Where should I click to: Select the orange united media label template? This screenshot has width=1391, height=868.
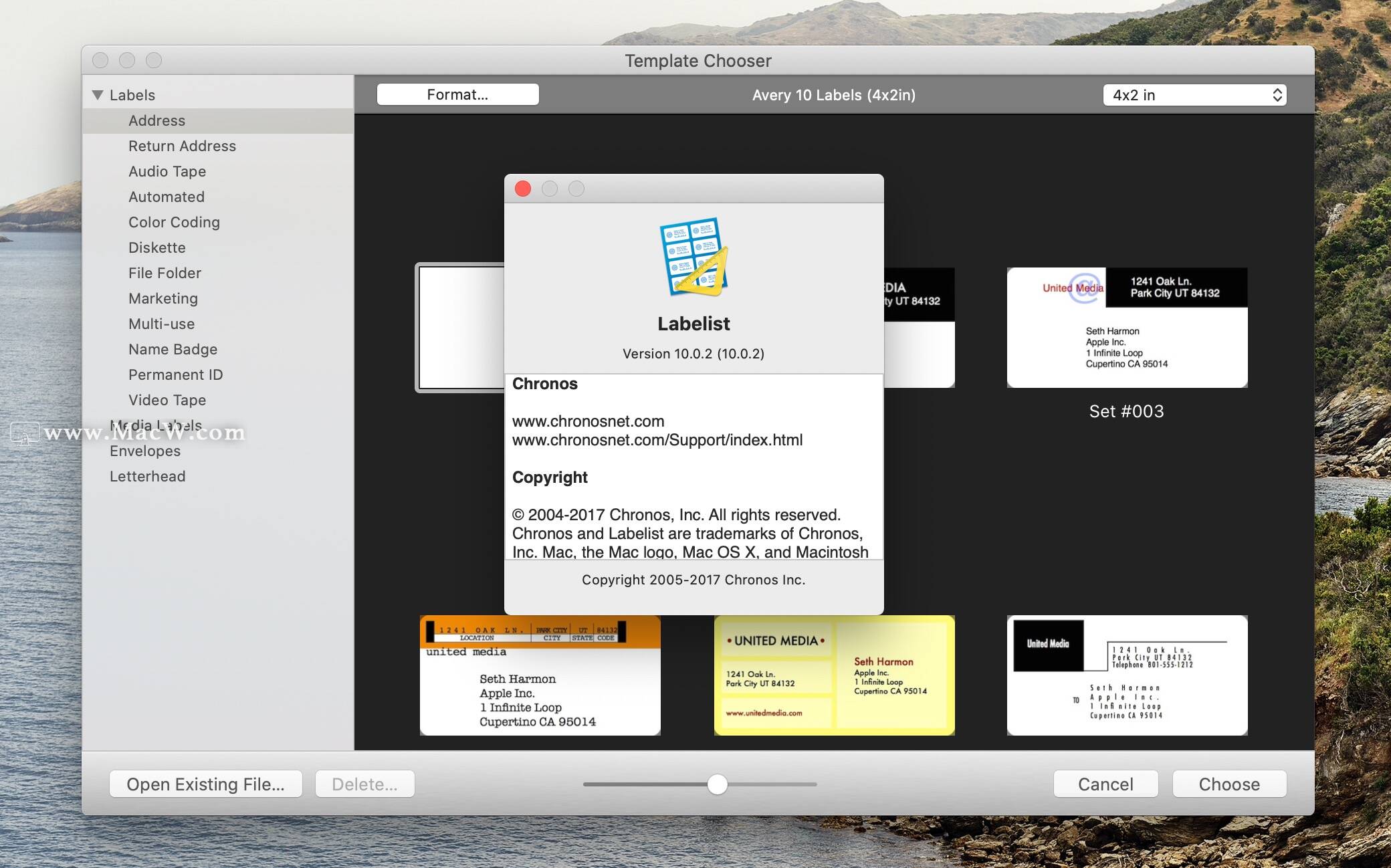(540, 675)
